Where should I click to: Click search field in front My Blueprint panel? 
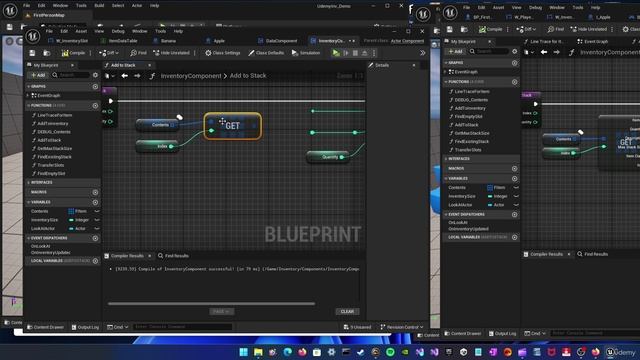pyautogui.click(x=71, y=75)
